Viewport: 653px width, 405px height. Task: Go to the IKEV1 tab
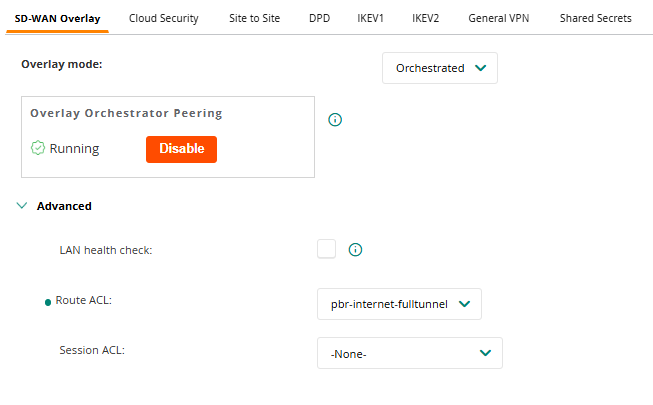pyautogui.click(x=370, y=18)
